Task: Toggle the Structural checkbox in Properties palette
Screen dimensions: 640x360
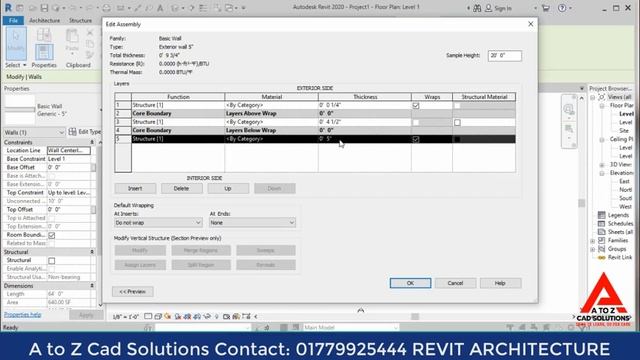Action: point(51,261)
